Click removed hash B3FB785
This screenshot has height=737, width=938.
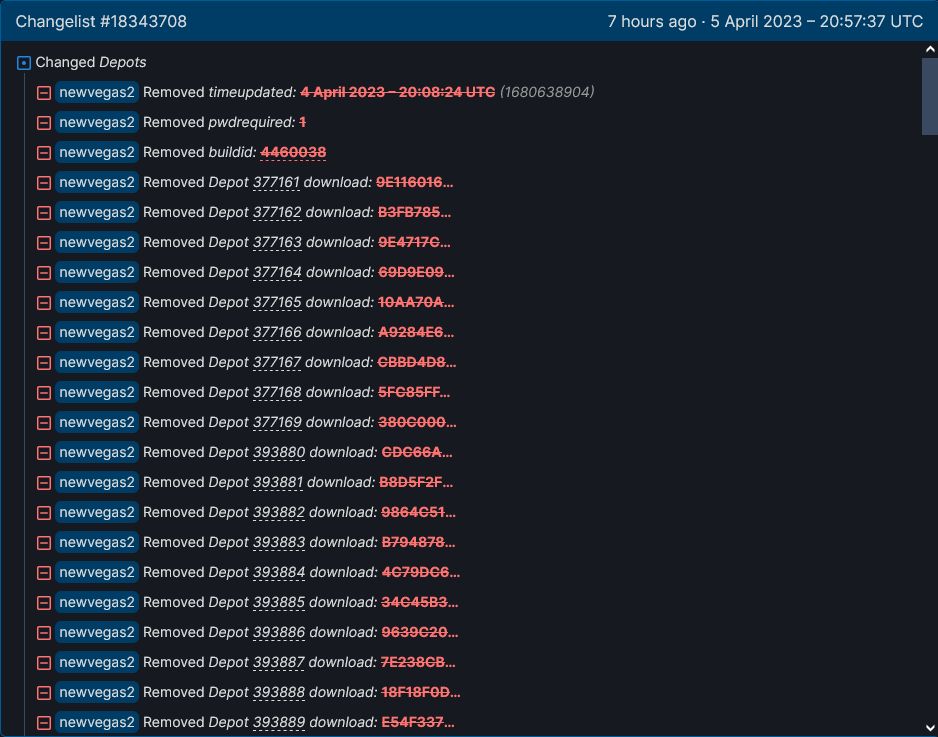point(415,212)
